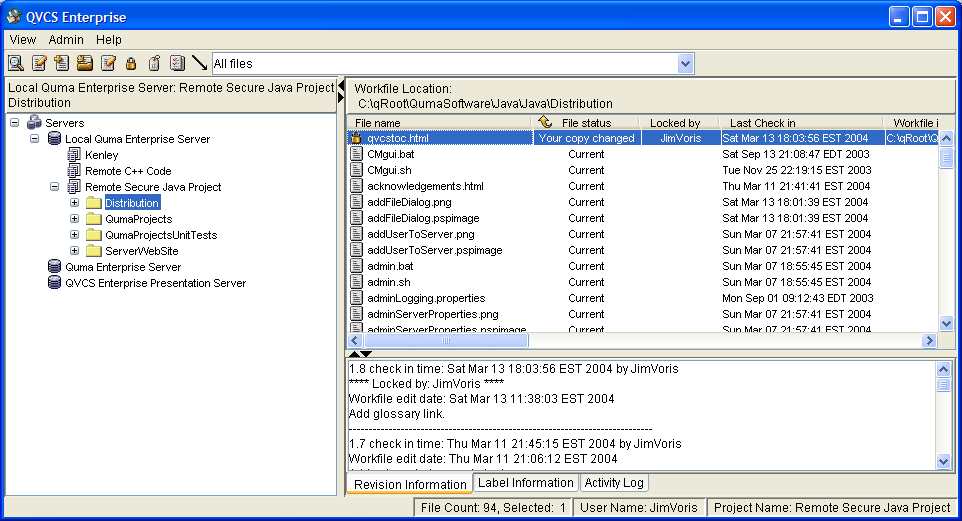Open the View menu
This screenshot has height=521, width=962.
click(23, 39)
